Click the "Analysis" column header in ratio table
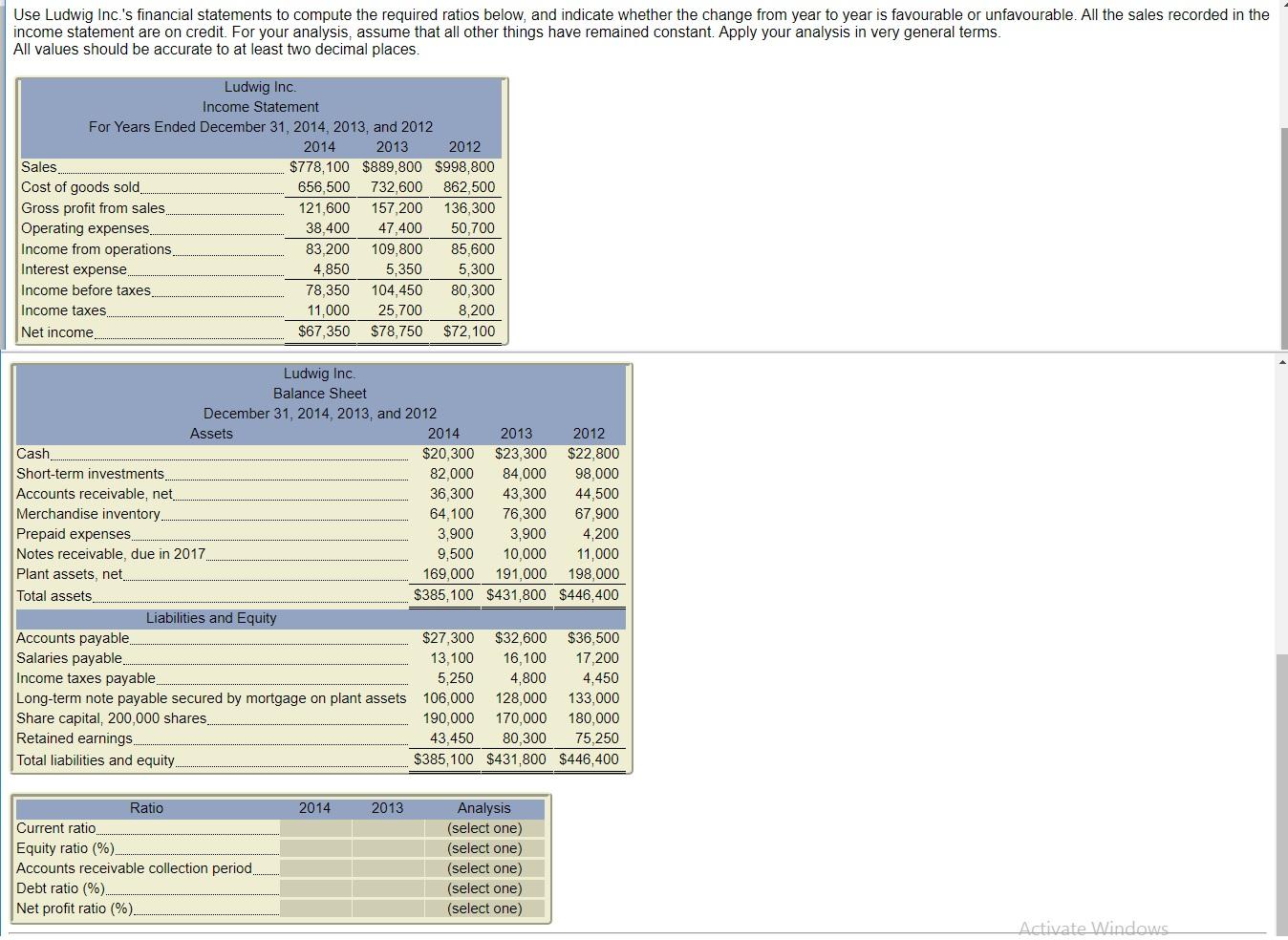The image size is (1288, 940). tap(484, 808)
